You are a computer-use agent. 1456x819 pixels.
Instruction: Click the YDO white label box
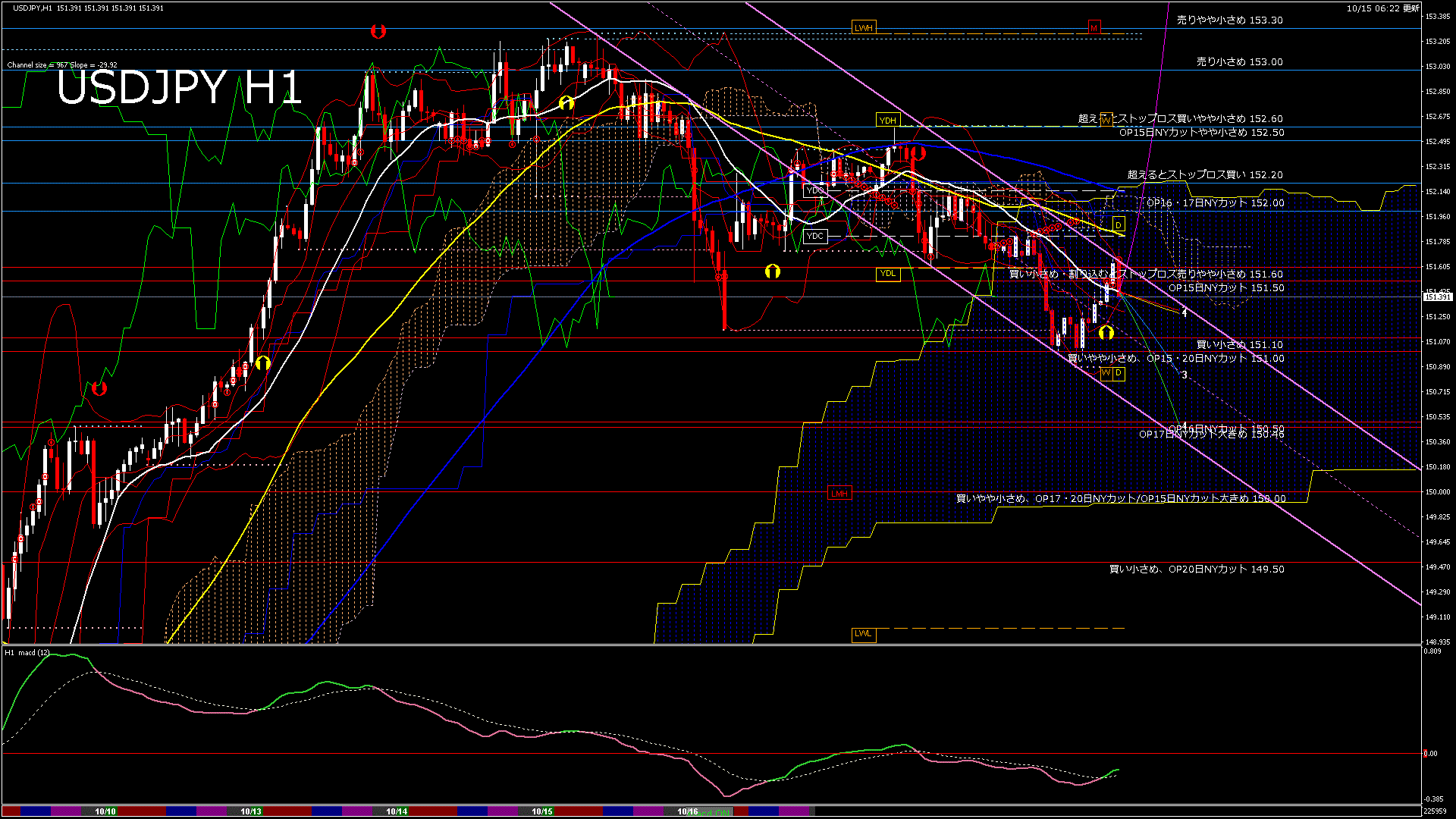click(814, 190)
